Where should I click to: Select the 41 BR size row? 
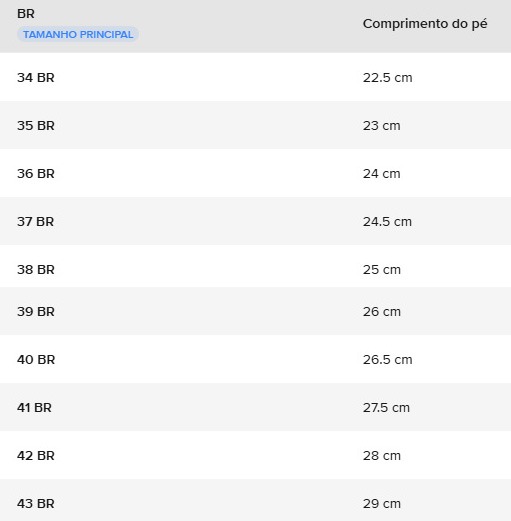tap(255, 407)
